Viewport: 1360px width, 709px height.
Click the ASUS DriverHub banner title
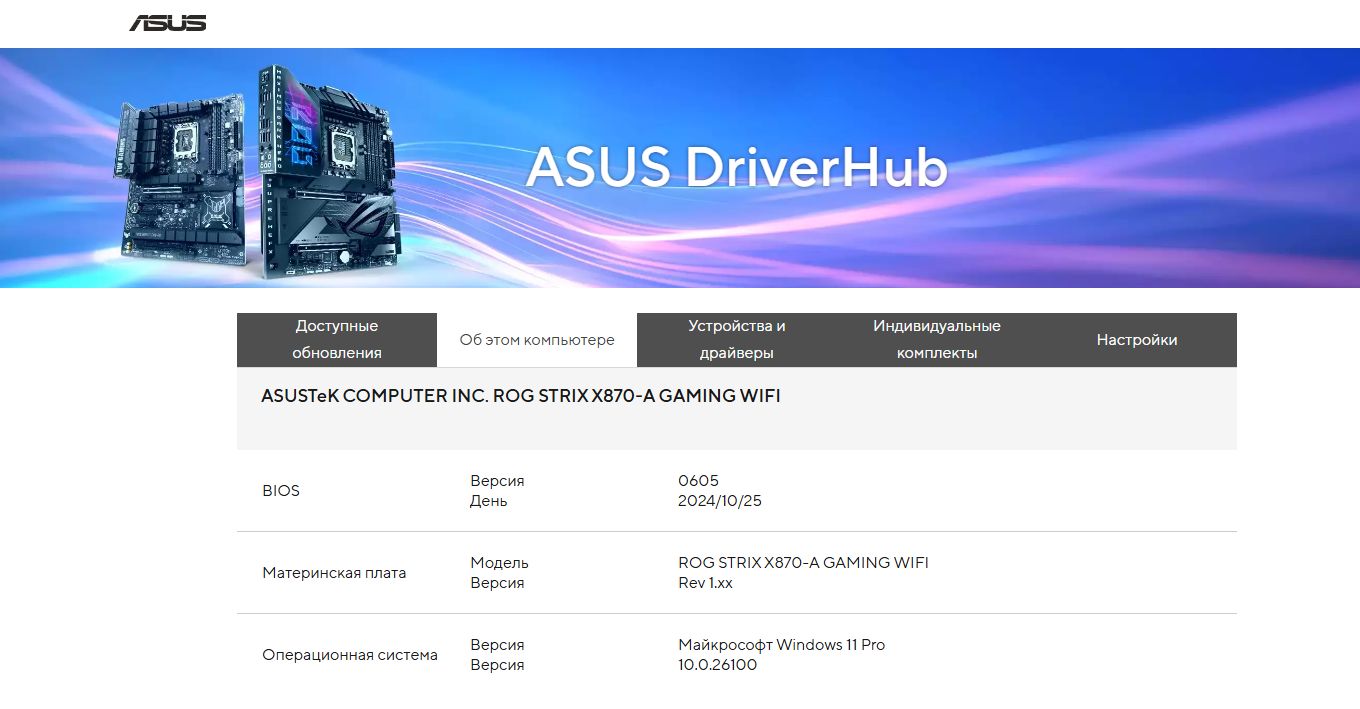click(737, 167)
